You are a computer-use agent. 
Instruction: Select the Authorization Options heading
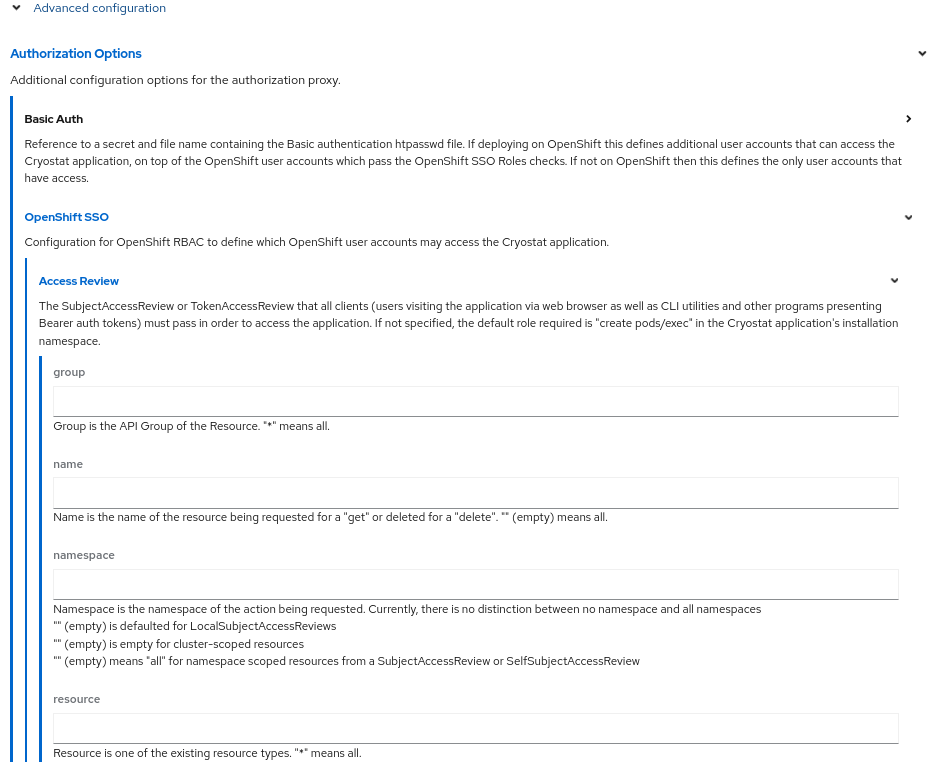click(x=75, y=53)
